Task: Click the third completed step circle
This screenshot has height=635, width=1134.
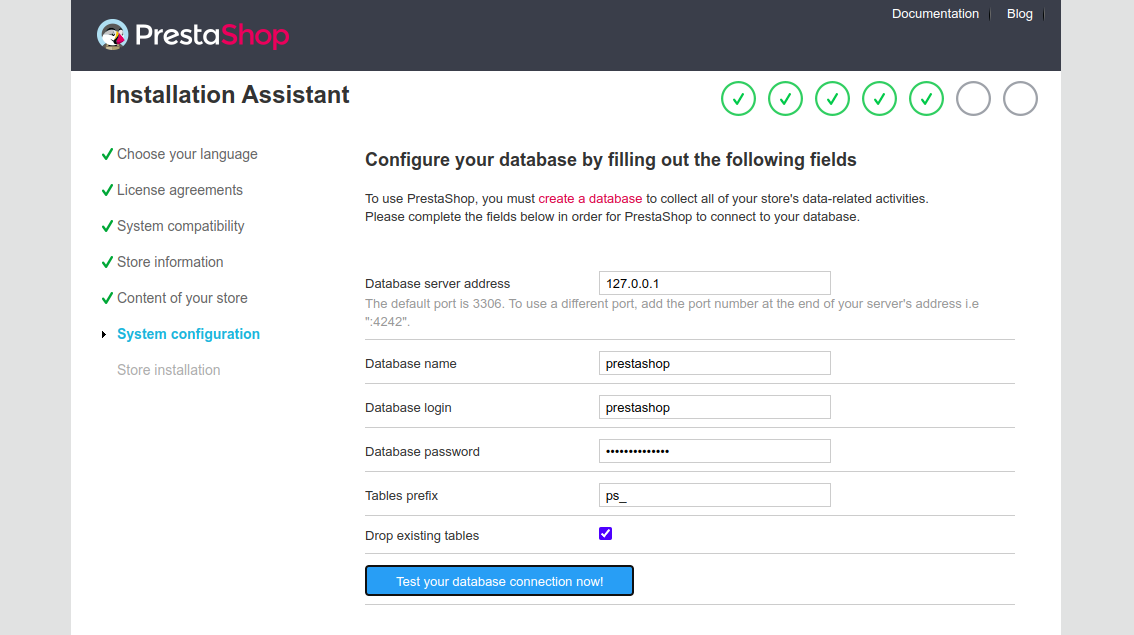Action: click(x=832, y=99)
